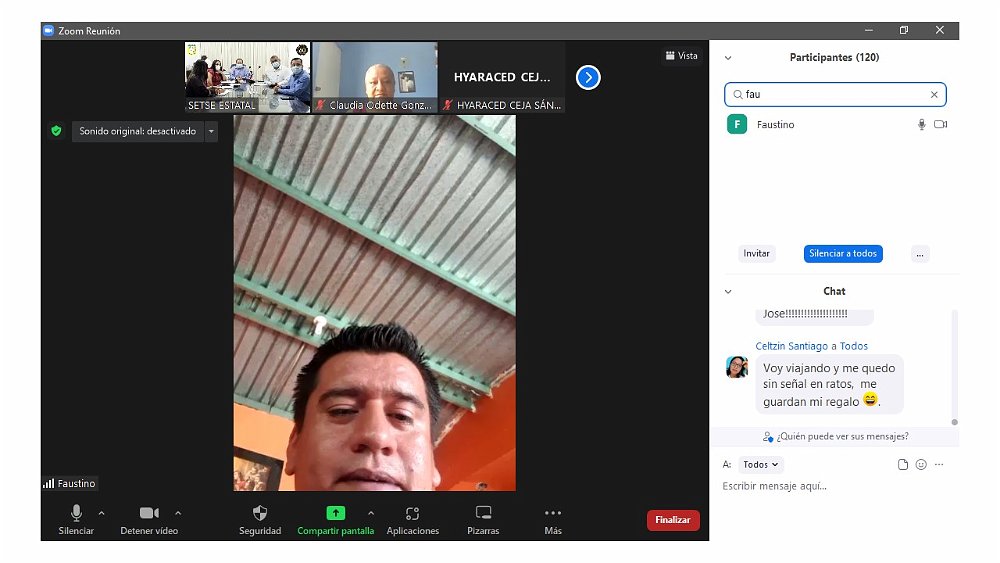Screen dimensions: 1000x563
Task: Click Silenciar a todos button
Action: 843,254
